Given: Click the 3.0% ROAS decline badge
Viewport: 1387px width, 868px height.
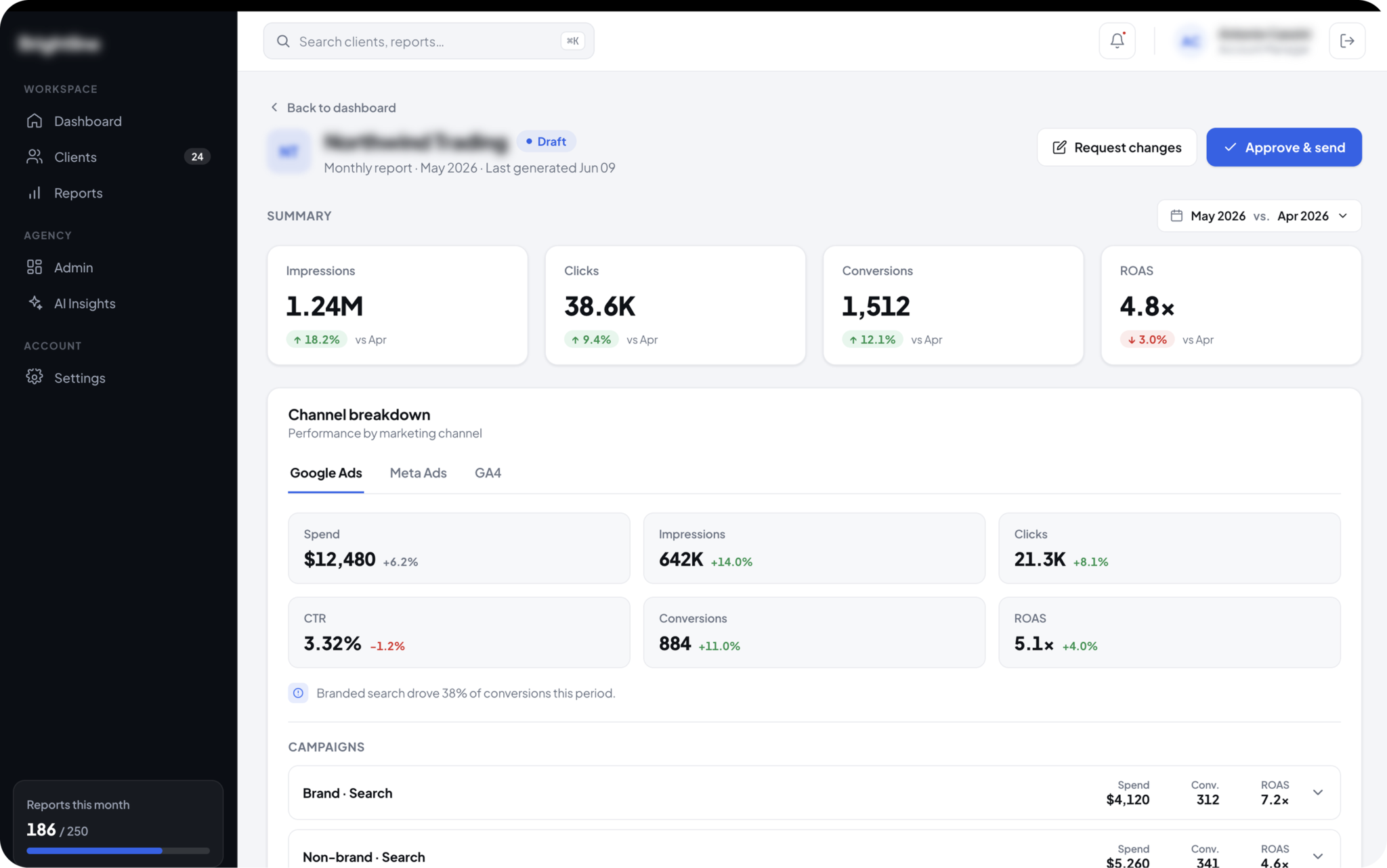Looking at the screenshot, I should (1147, 339).
